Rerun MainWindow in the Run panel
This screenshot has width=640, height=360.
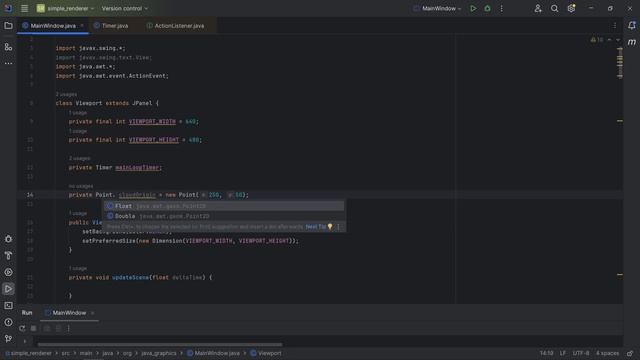click(22, 328)
